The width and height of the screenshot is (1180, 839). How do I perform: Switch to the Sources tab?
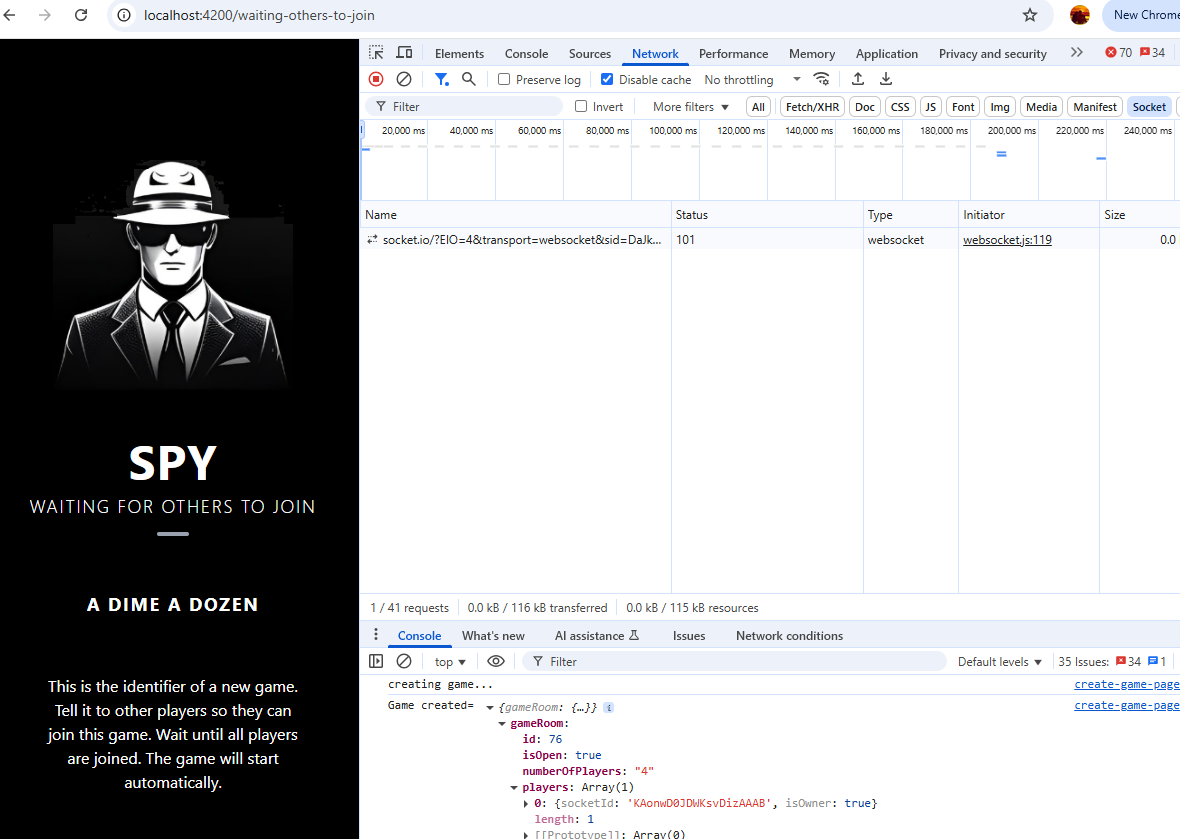[590, 53]
